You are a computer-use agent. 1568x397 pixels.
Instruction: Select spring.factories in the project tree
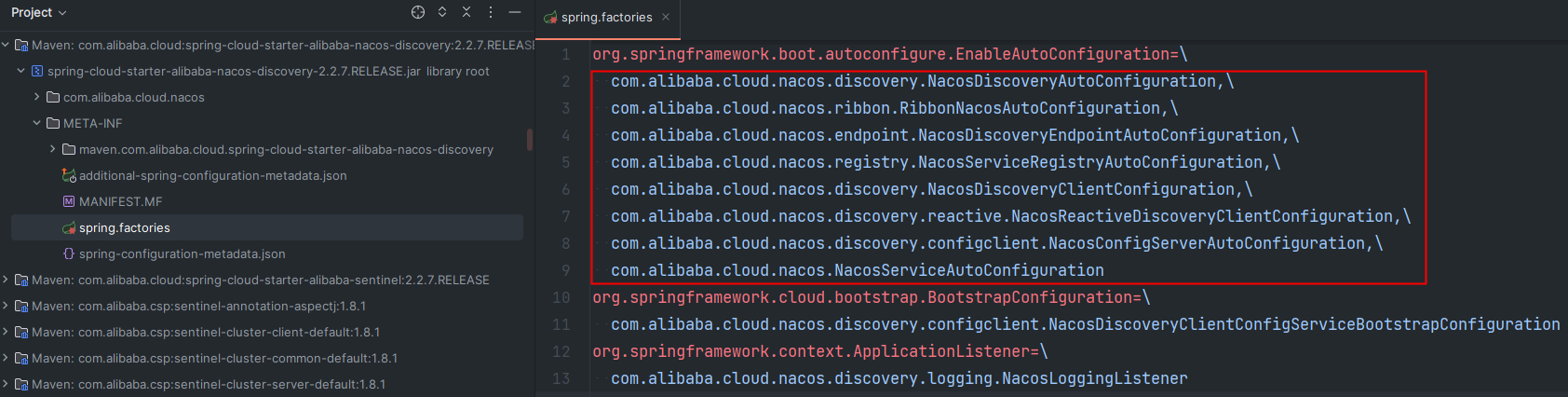coord(267,227)
